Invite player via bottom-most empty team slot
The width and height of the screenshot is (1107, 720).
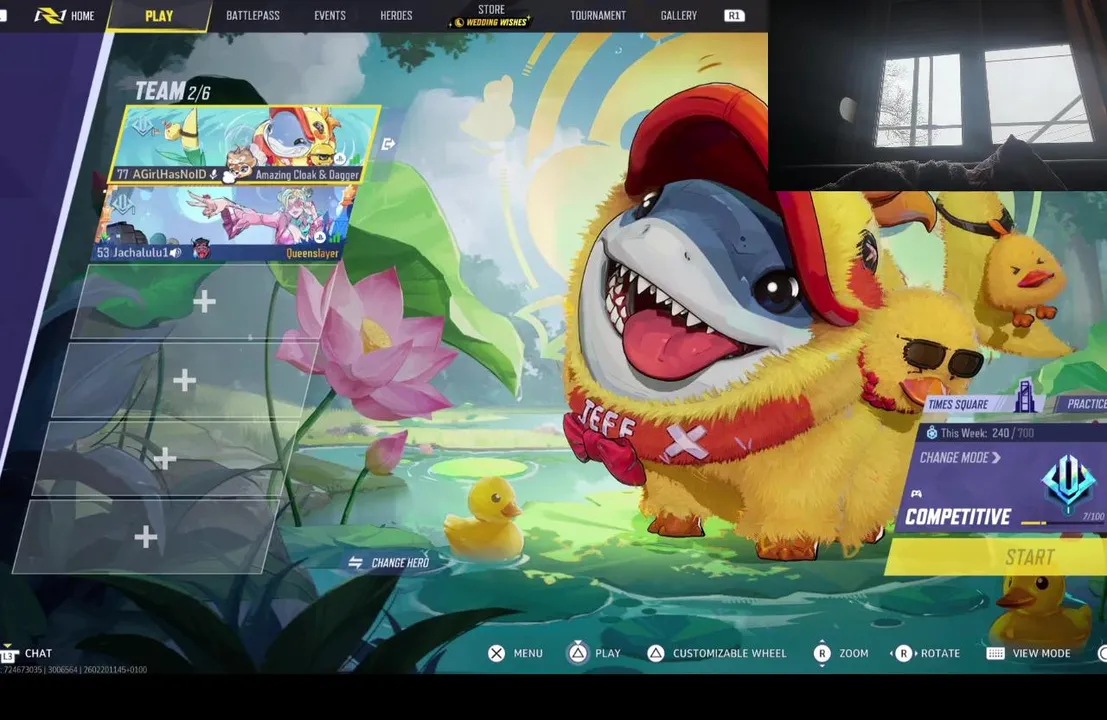(x=145, y=537)
